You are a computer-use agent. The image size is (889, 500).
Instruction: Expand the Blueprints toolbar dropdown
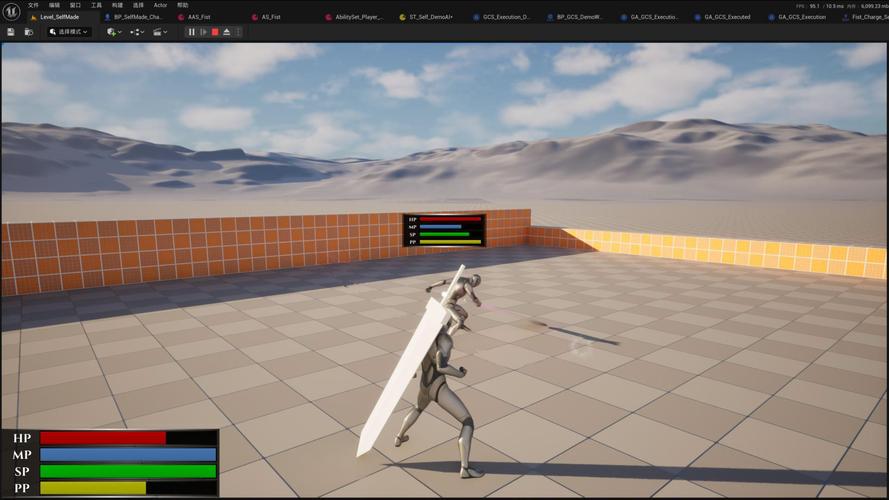[137, 32]
